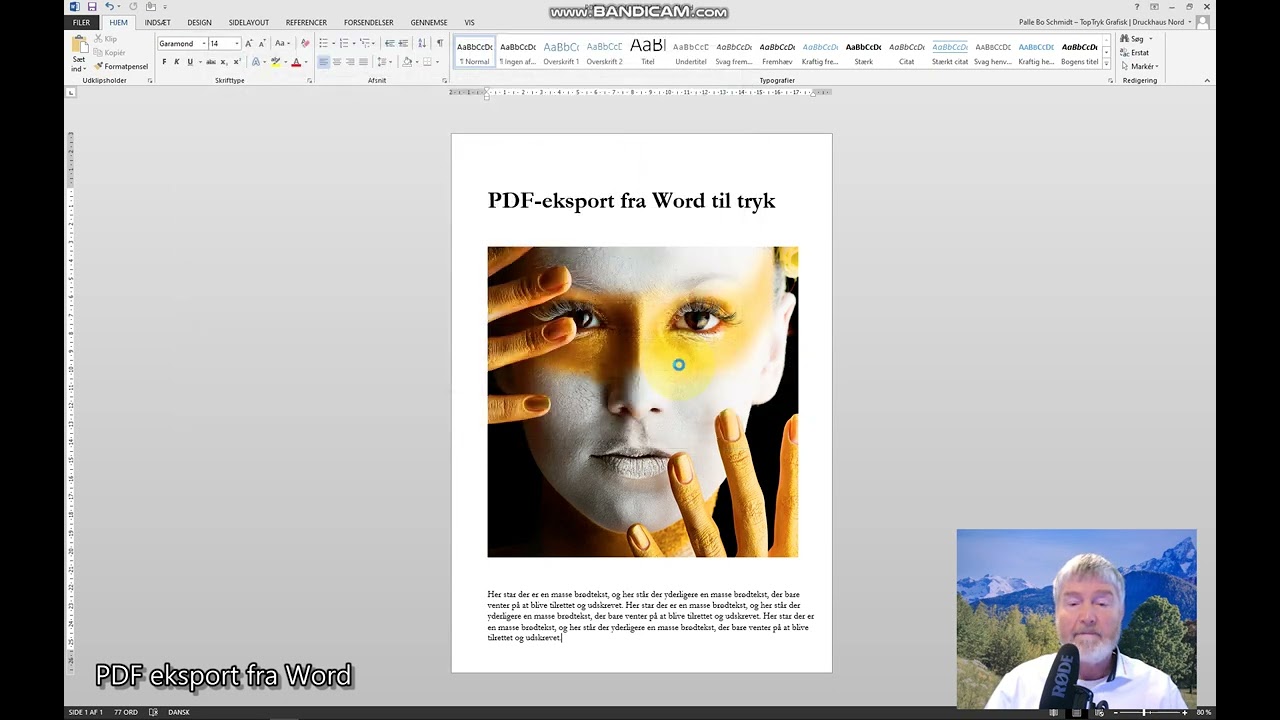Apply paragraph shading with the paint bucket

coord(407,62)
